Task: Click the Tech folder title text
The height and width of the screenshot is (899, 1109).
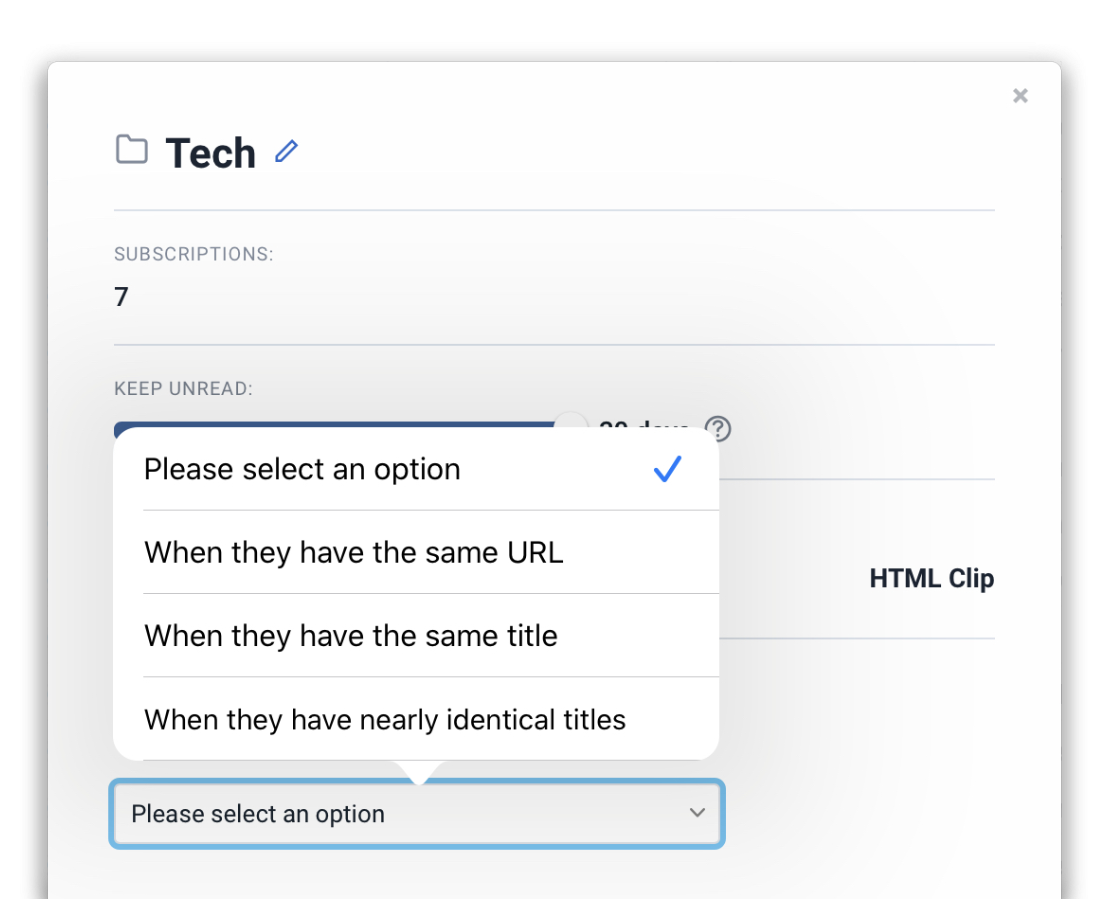Action: pos(211,153)
